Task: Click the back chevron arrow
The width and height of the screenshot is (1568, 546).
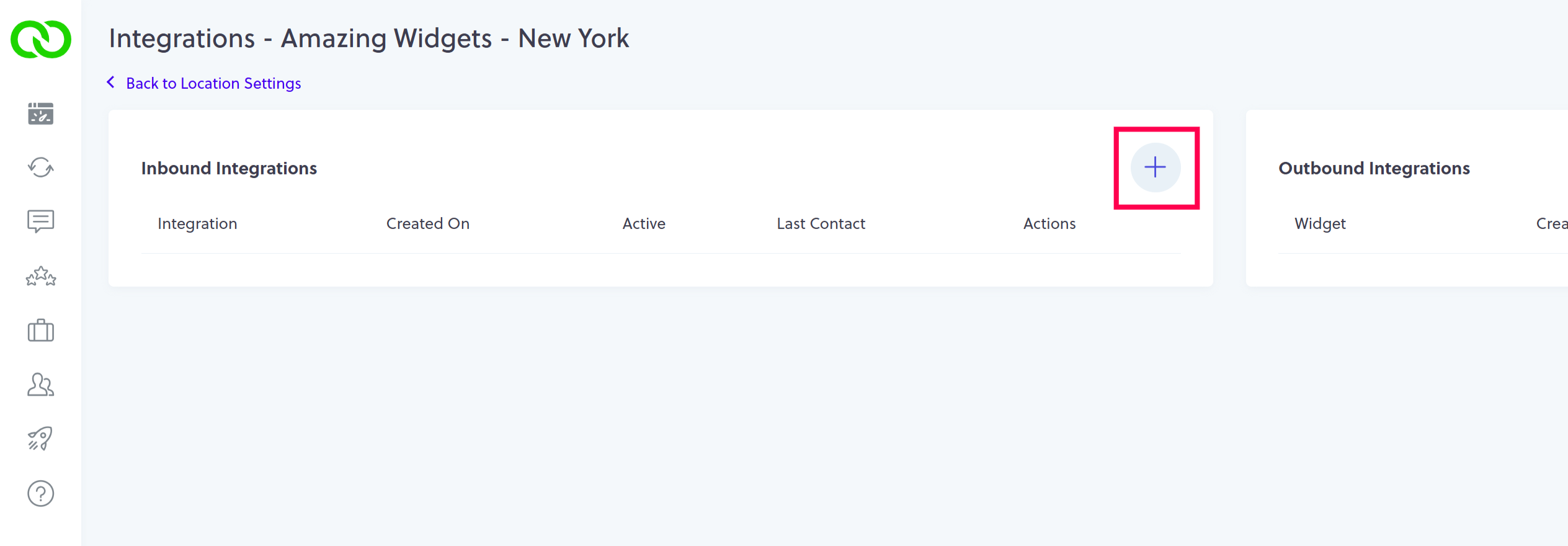Action: pyautogui.click(x=111, y=82)
